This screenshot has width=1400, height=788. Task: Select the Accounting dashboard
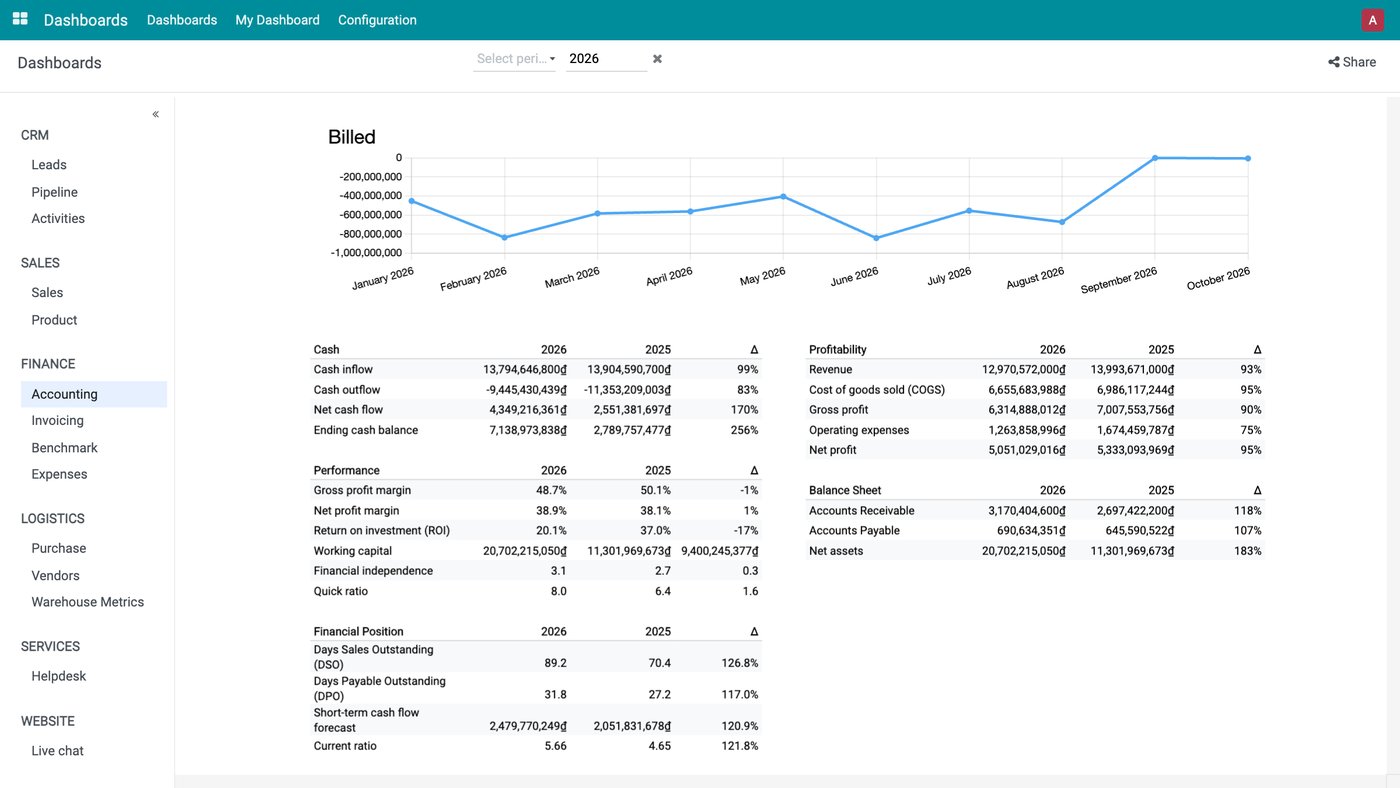tap(94, 394)
